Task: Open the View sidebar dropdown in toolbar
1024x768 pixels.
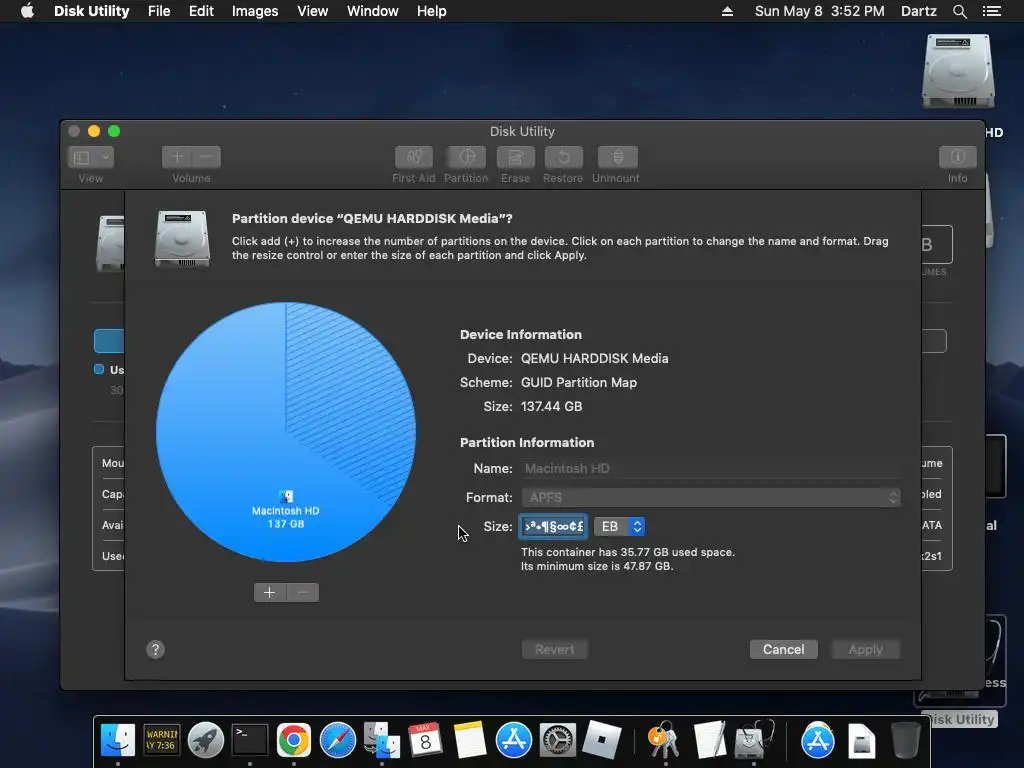Action: 91,157
